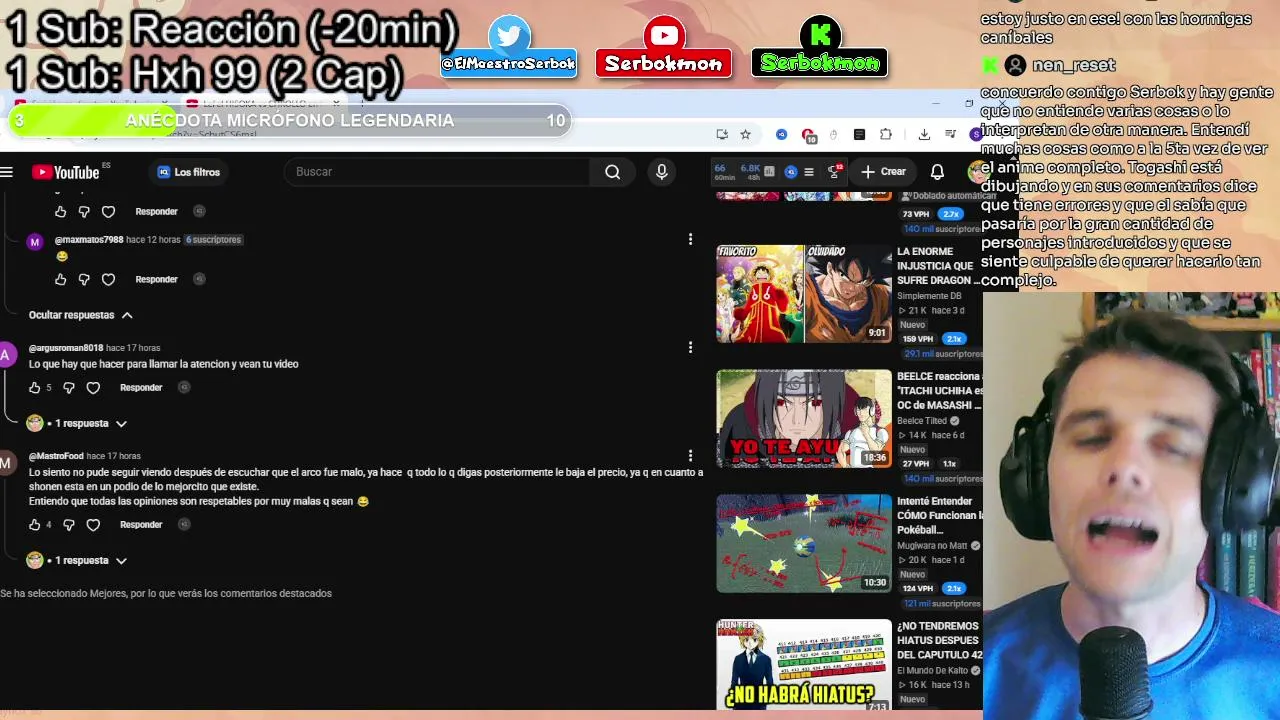Viewport: 1280px width, 720px height.
Task: Open more options for @argusroman8018 comment
Action: point(690,348)
